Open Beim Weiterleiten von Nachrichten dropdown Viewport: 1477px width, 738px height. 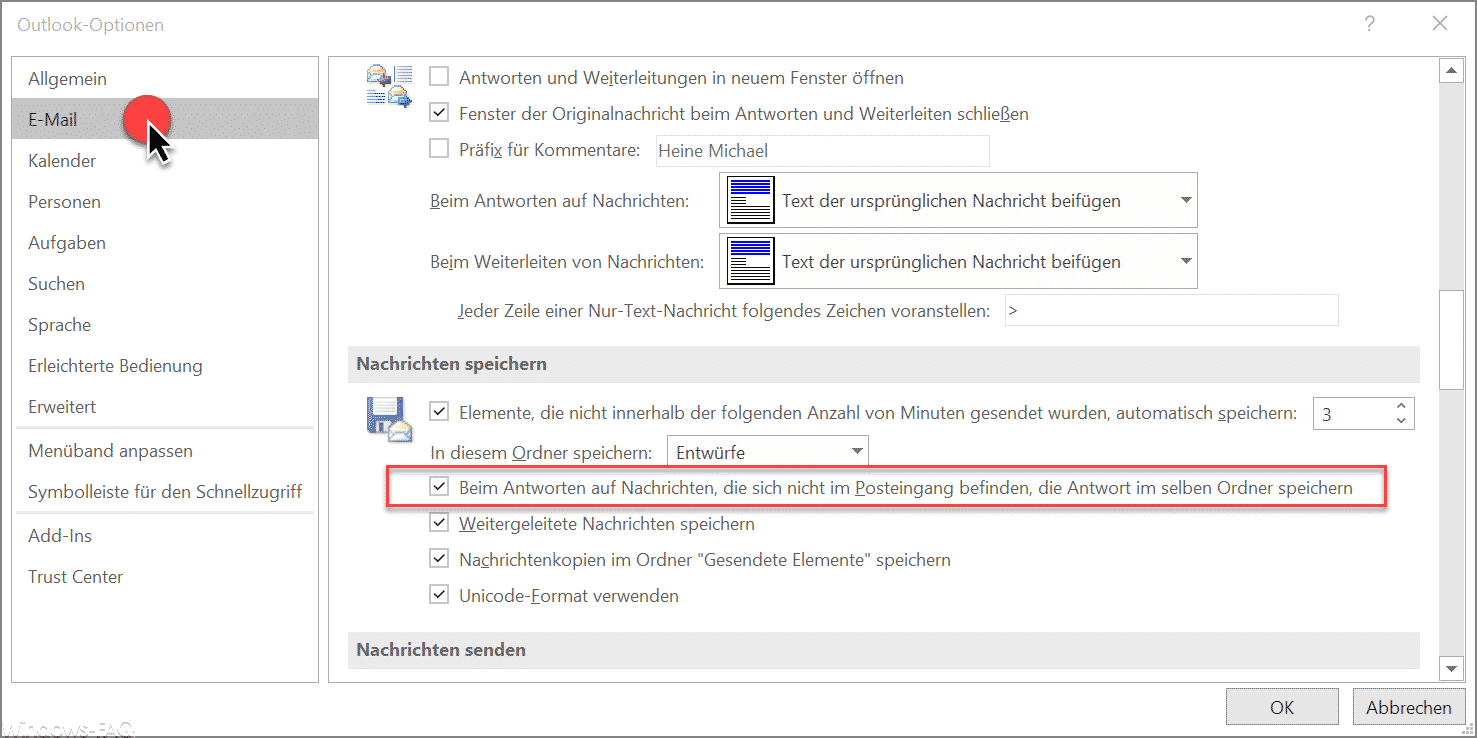(958, 261)
